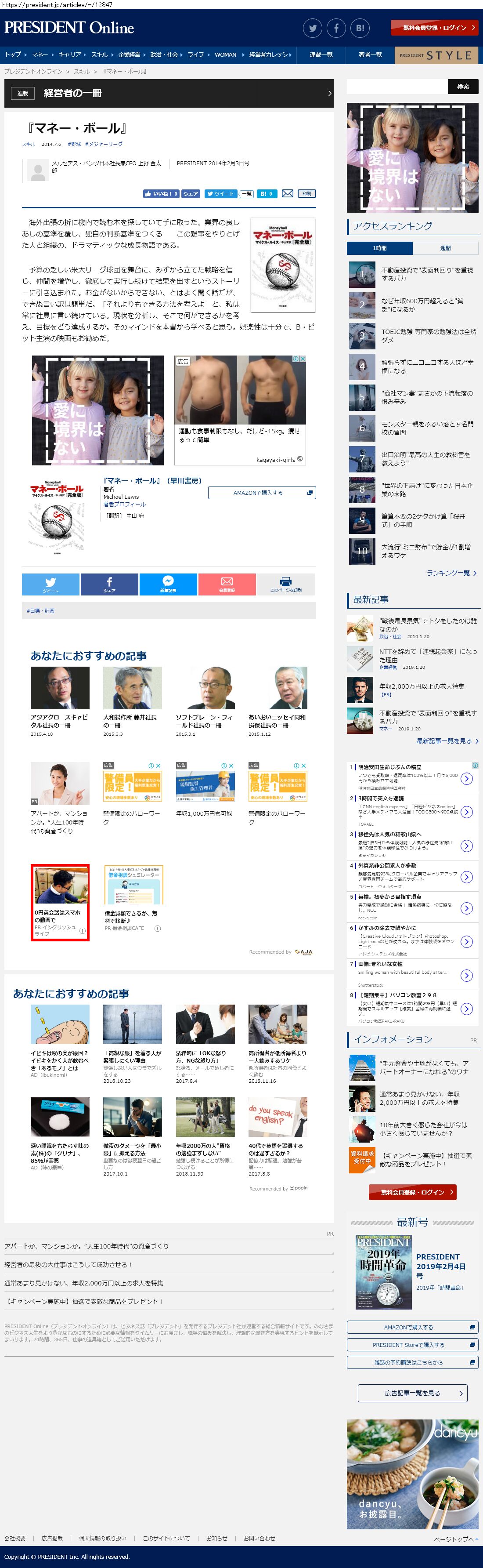Click the arrow icon for 画像:きれいな女性 ad
Viewport: 483px width, 1568px height.
tap(467, 975)
